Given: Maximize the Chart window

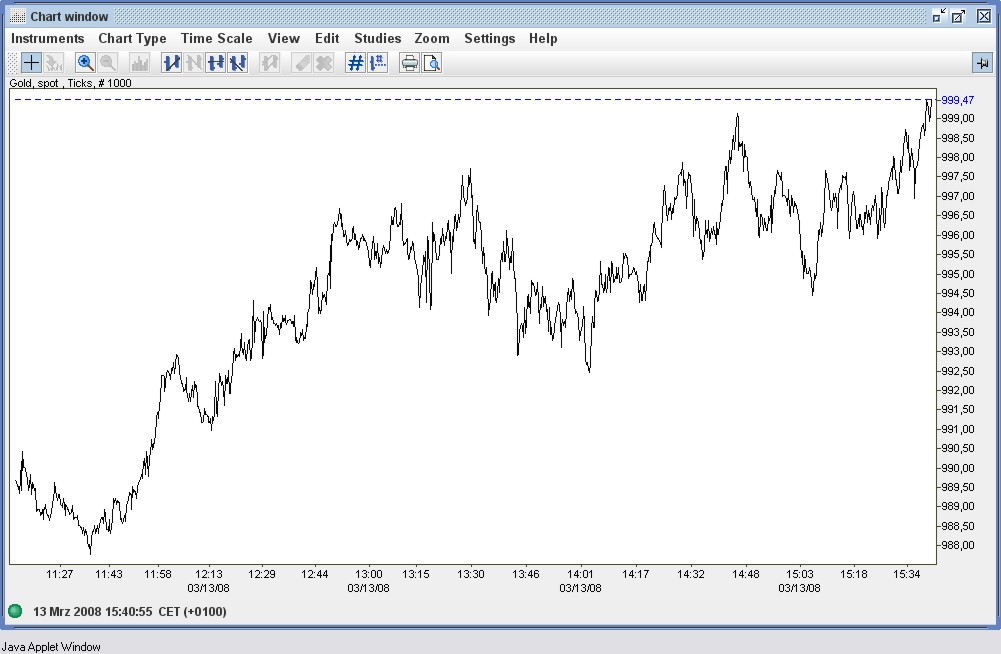Looking at the screenshot, I should [960, 16].
